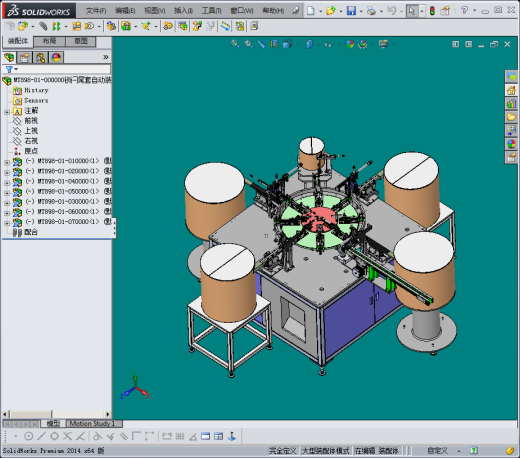Click the Save icon in the toolbar
The image size is (520, 458).
tap(351, 11)
